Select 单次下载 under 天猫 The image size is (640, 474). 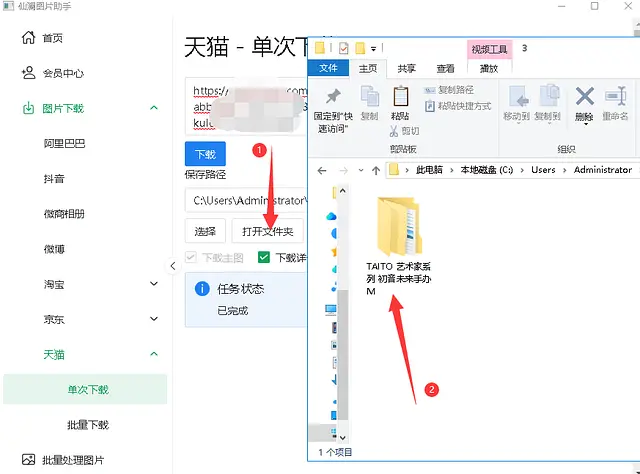tap(85, 389)
